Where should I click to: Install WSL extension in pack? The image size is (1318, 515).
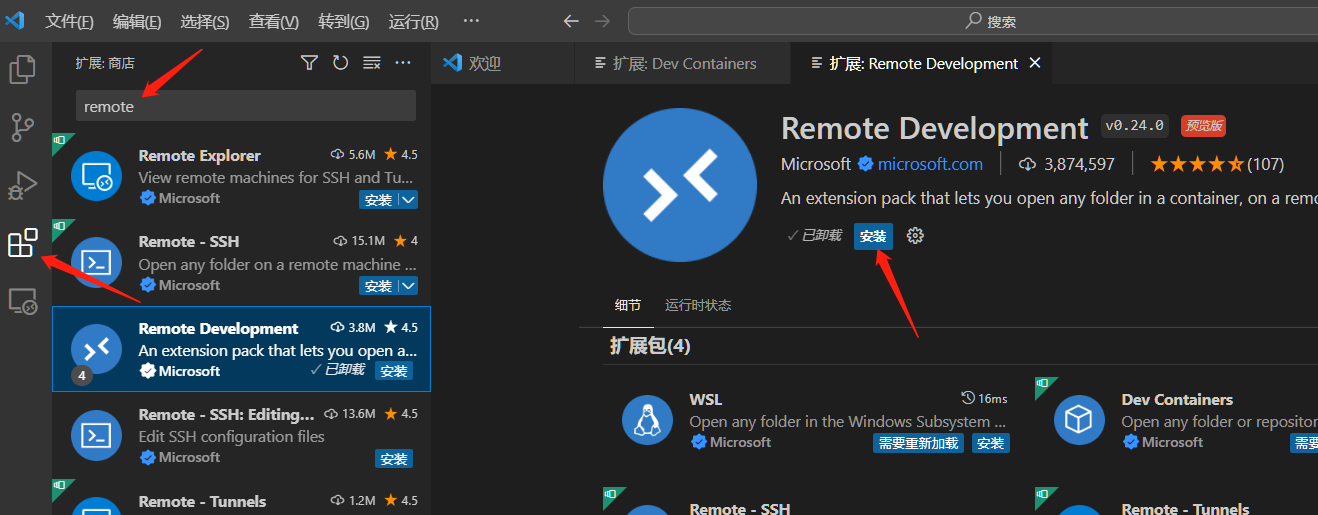click(x=990, y=443)
